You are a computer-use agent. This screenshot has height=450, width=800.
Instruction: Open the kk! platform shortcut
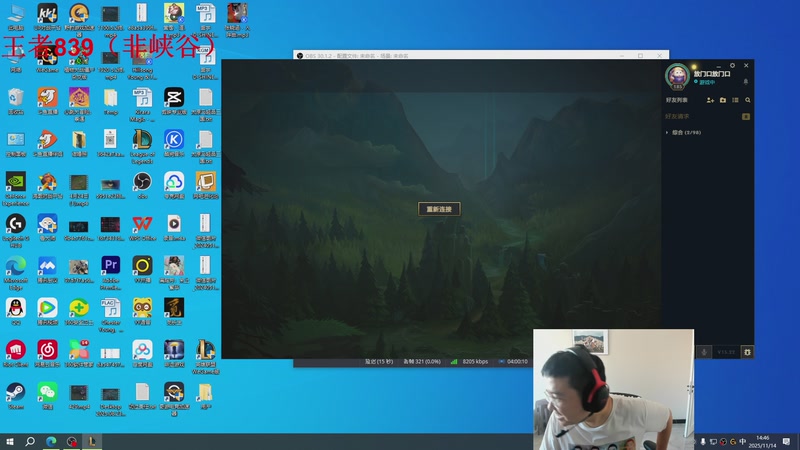pyautogui.click(x=47, y=17)
